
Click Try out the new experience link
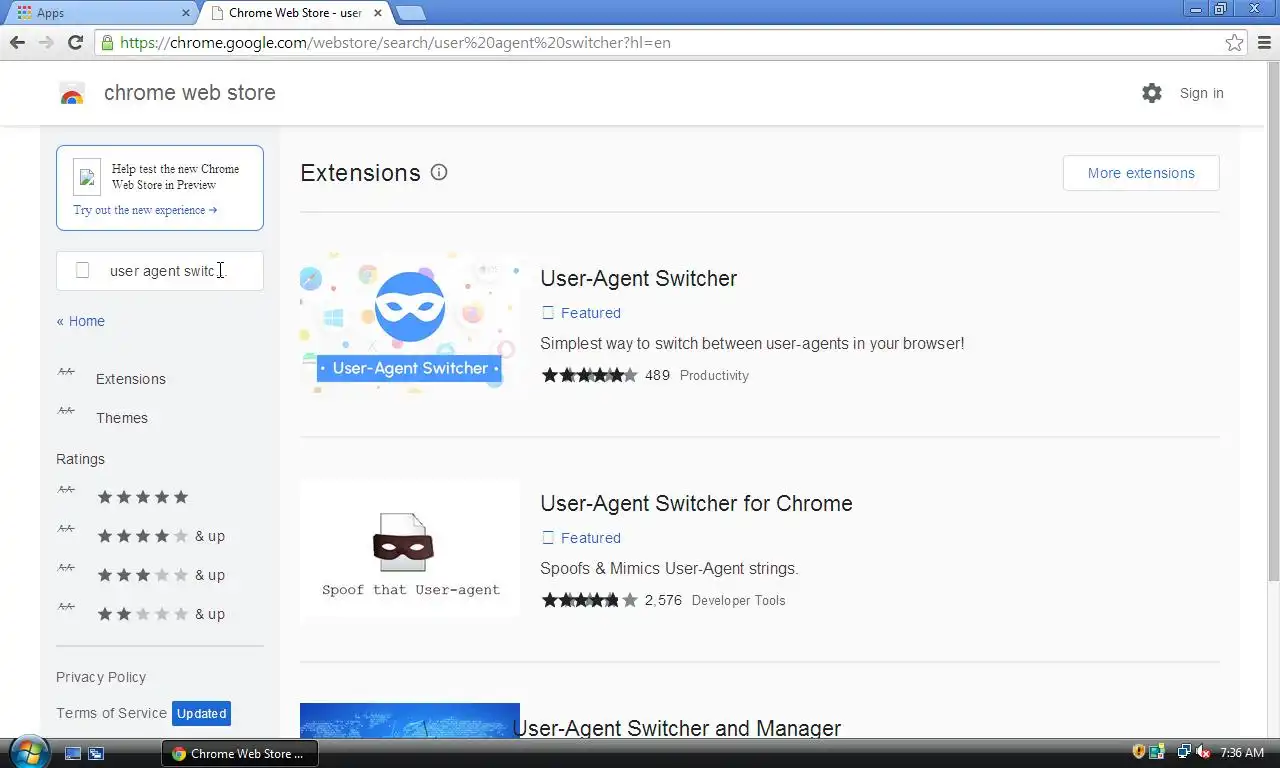145,210
